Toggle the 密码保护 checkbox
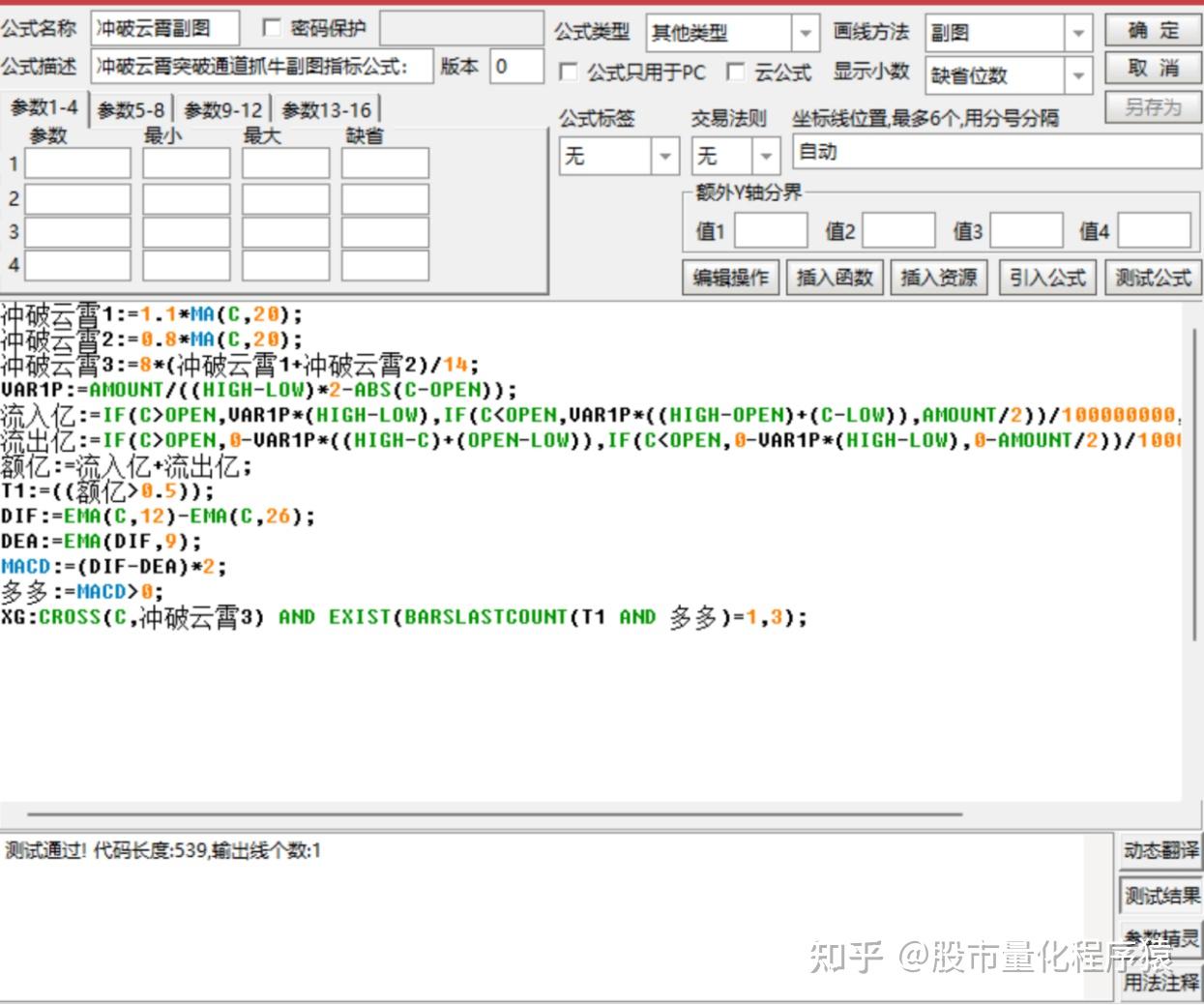The height and width of the screenshot is (1005, 1204). click(x=272, y=28)
